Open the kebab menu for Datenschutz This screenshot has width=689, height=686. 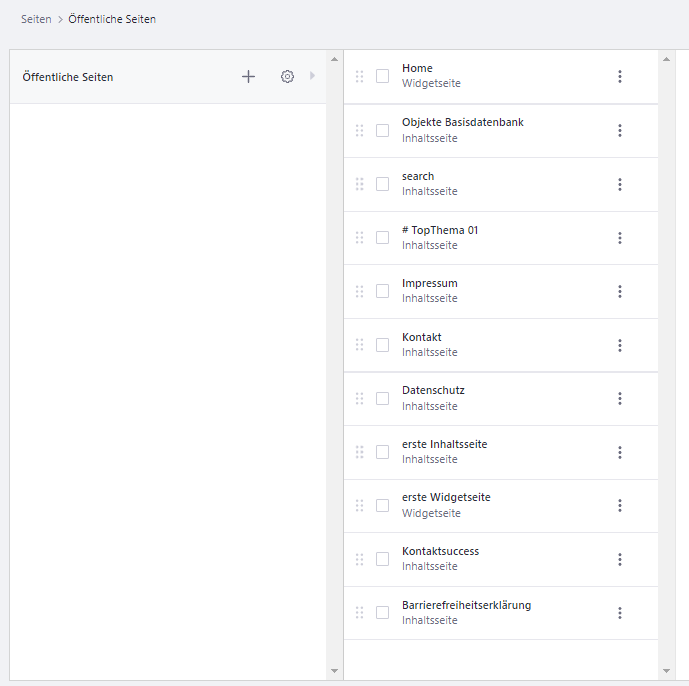coord(620,399)
